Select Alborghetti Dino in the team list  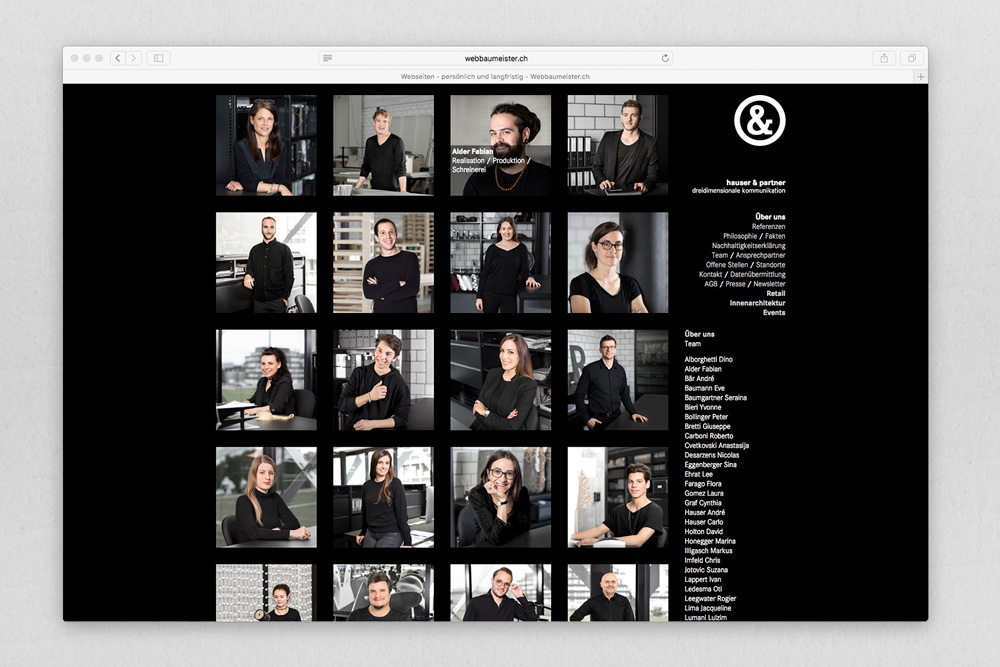point(708,359)
